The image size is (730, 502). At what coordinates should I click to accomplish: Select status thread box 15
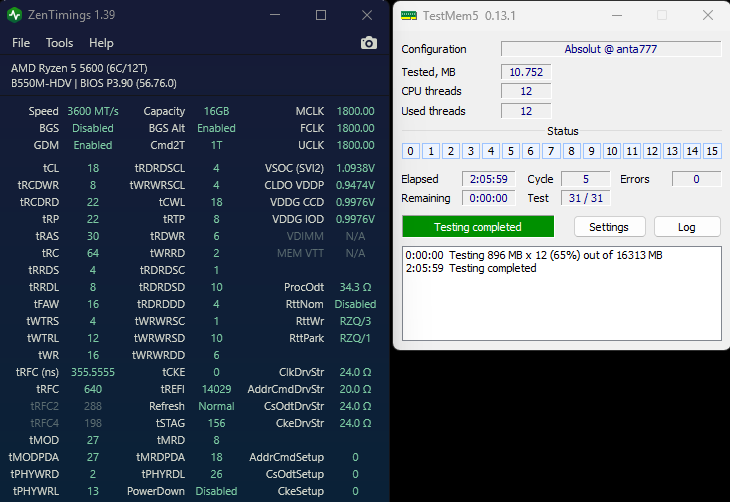tap(712, 151)
